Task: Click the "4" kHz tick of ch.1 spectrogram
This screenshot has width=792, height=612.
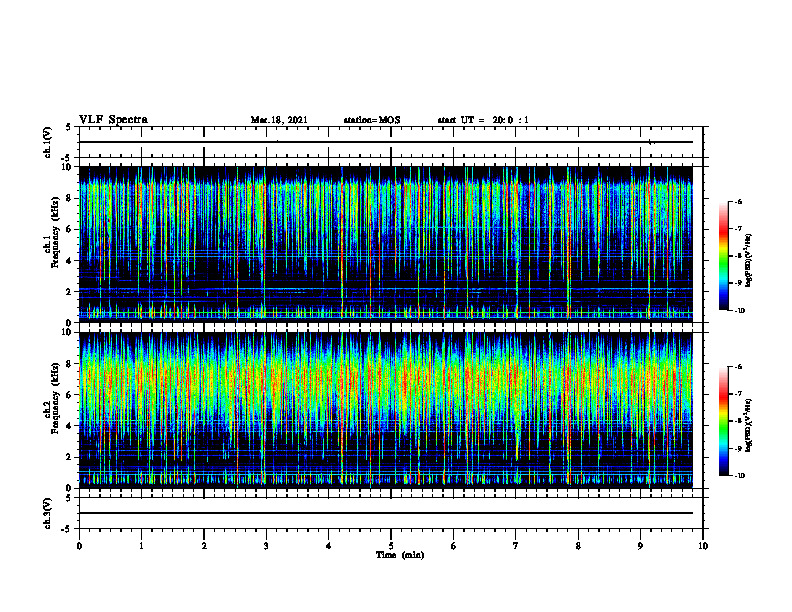Action: click(x=71, y=261)
